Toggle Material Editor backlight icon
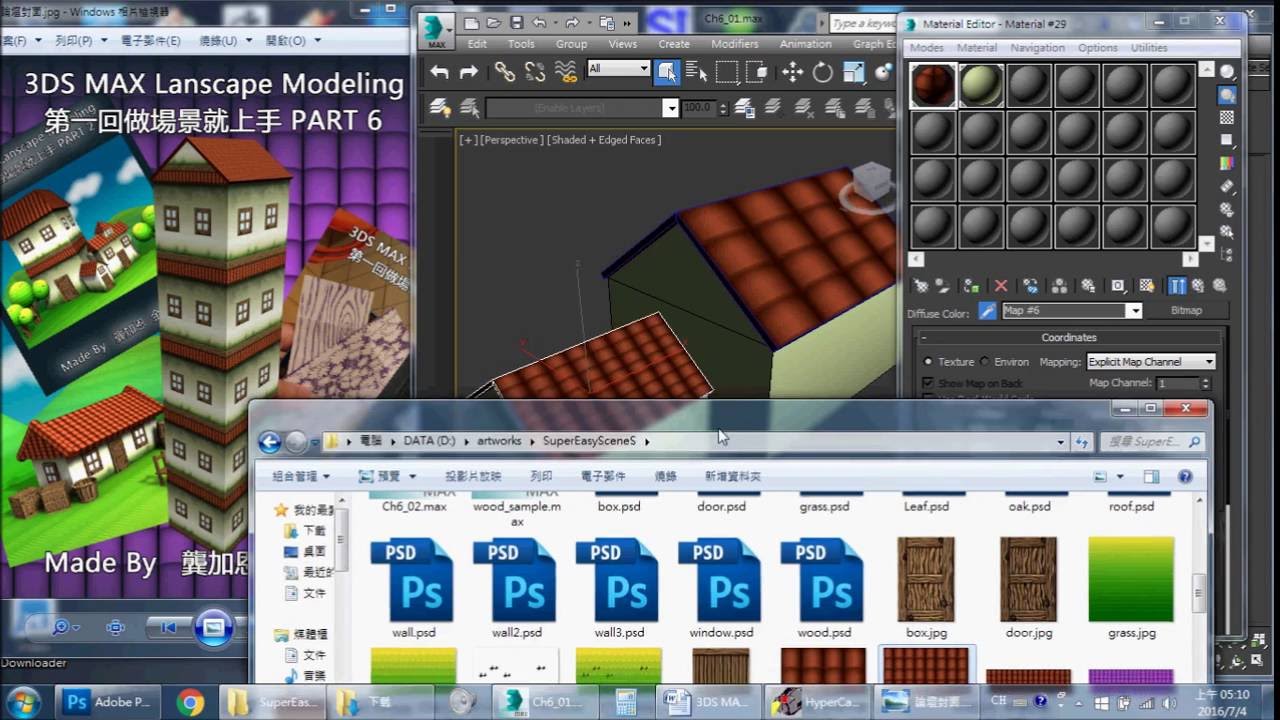 pyautogui.click(x=1227, y=96)
